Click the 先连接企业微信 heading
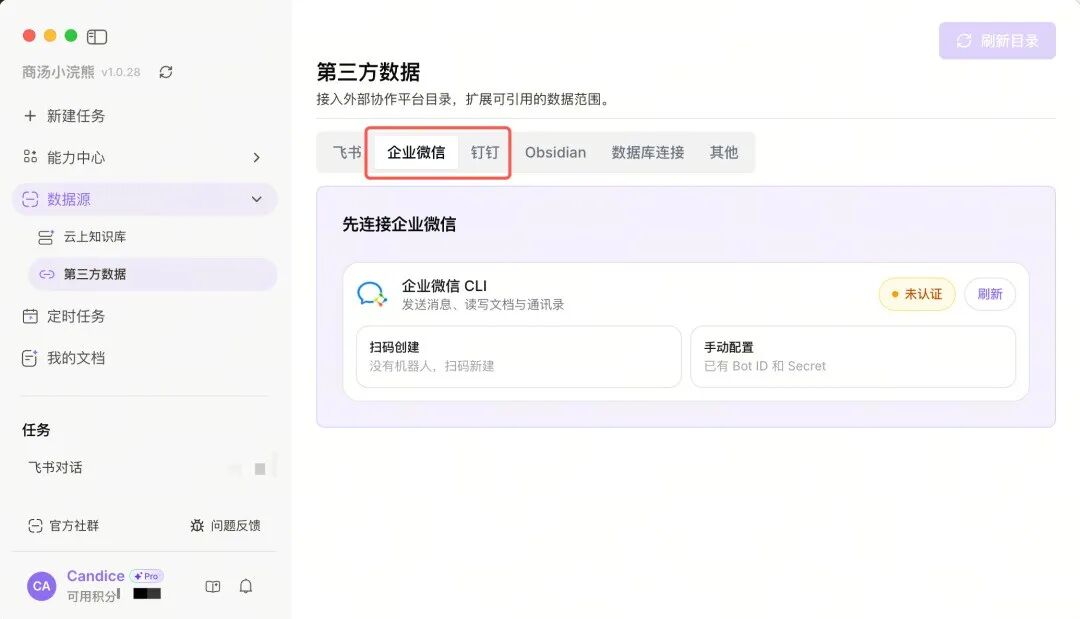The width and height of the screenshot is (1080, 619). [x=399, y=224]
